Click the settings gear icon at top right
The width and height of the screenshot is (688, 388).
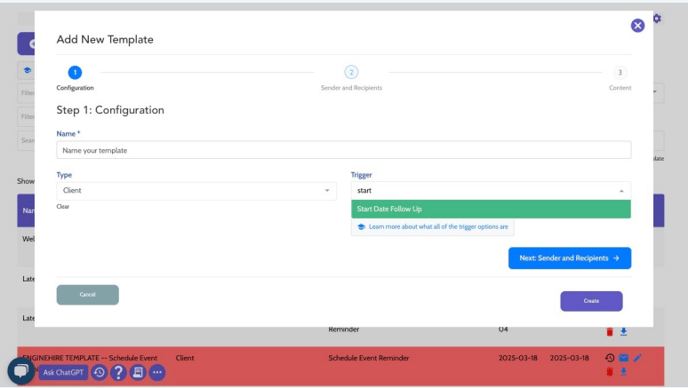[x=657, y=18]
